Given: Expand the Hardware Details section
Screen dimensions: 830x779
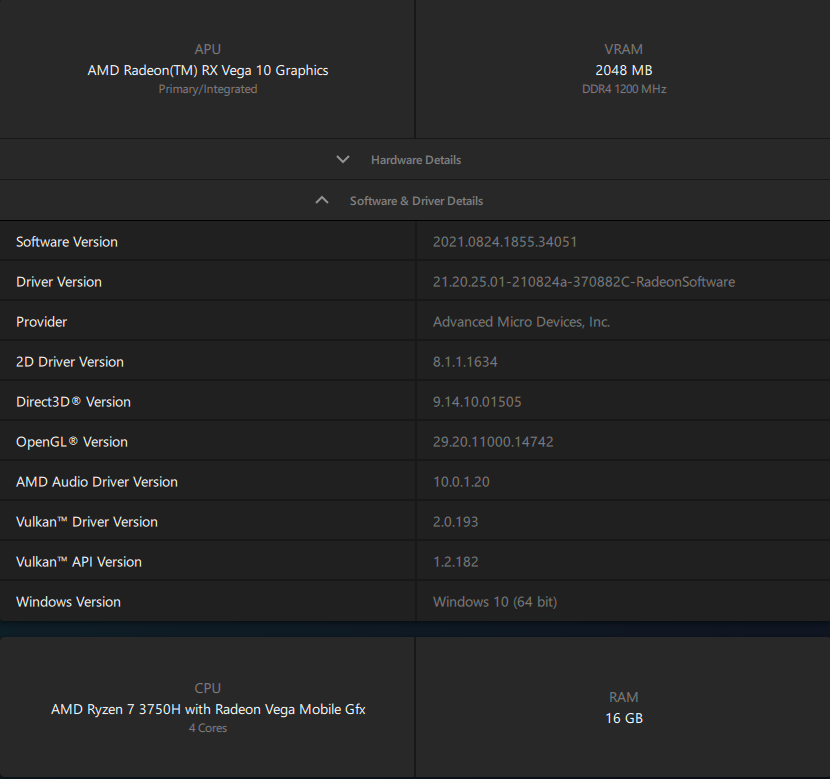Looking at the screenshot, I should (x=415, y=160).
